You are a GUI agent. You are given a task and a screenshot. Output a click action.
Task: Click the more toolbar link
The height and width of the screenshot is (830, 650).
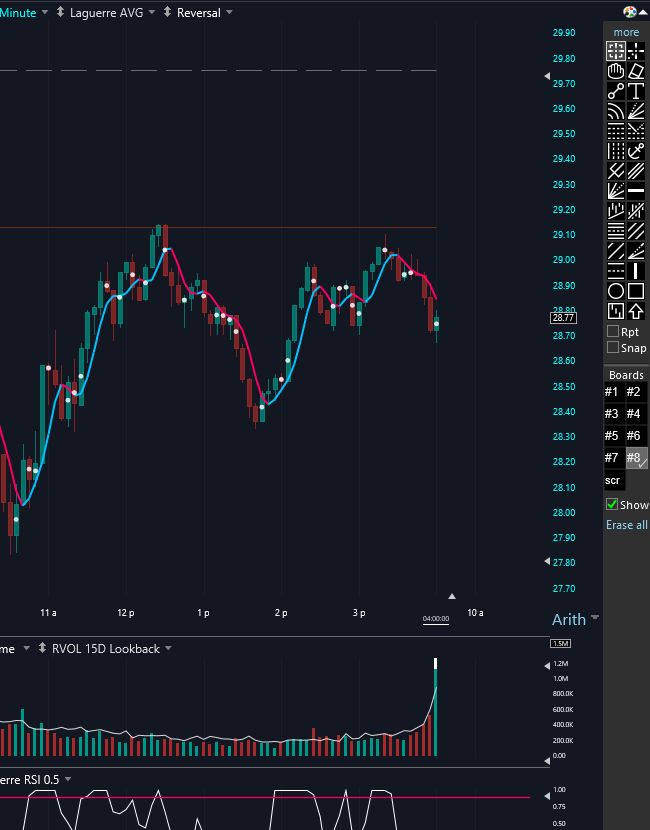click(x=626, y=32)
